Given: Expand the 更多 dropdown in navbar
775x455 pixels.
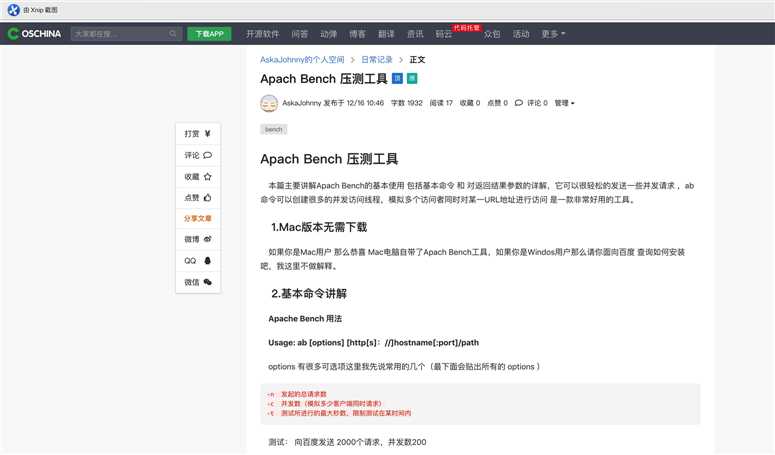Looking at the screenshot, I should pos(553,34).
